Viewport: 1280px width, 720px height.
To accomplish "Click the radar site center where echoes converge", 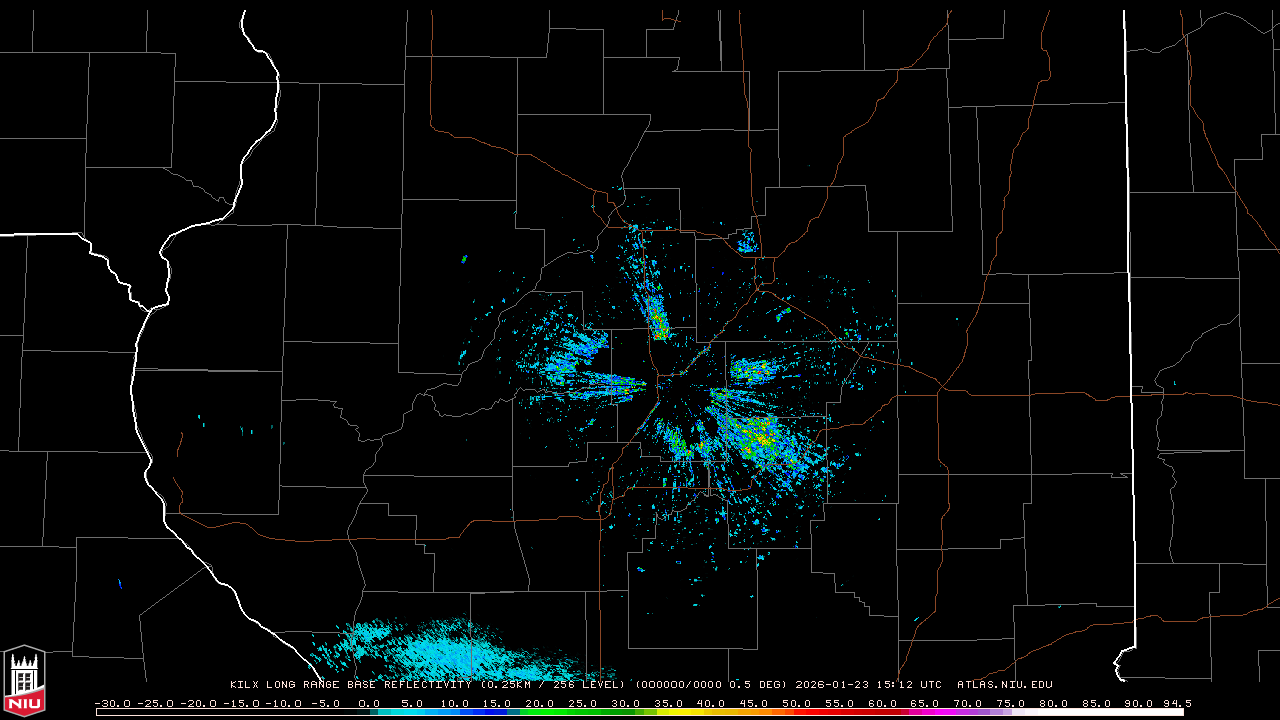I will coord(659,378).
